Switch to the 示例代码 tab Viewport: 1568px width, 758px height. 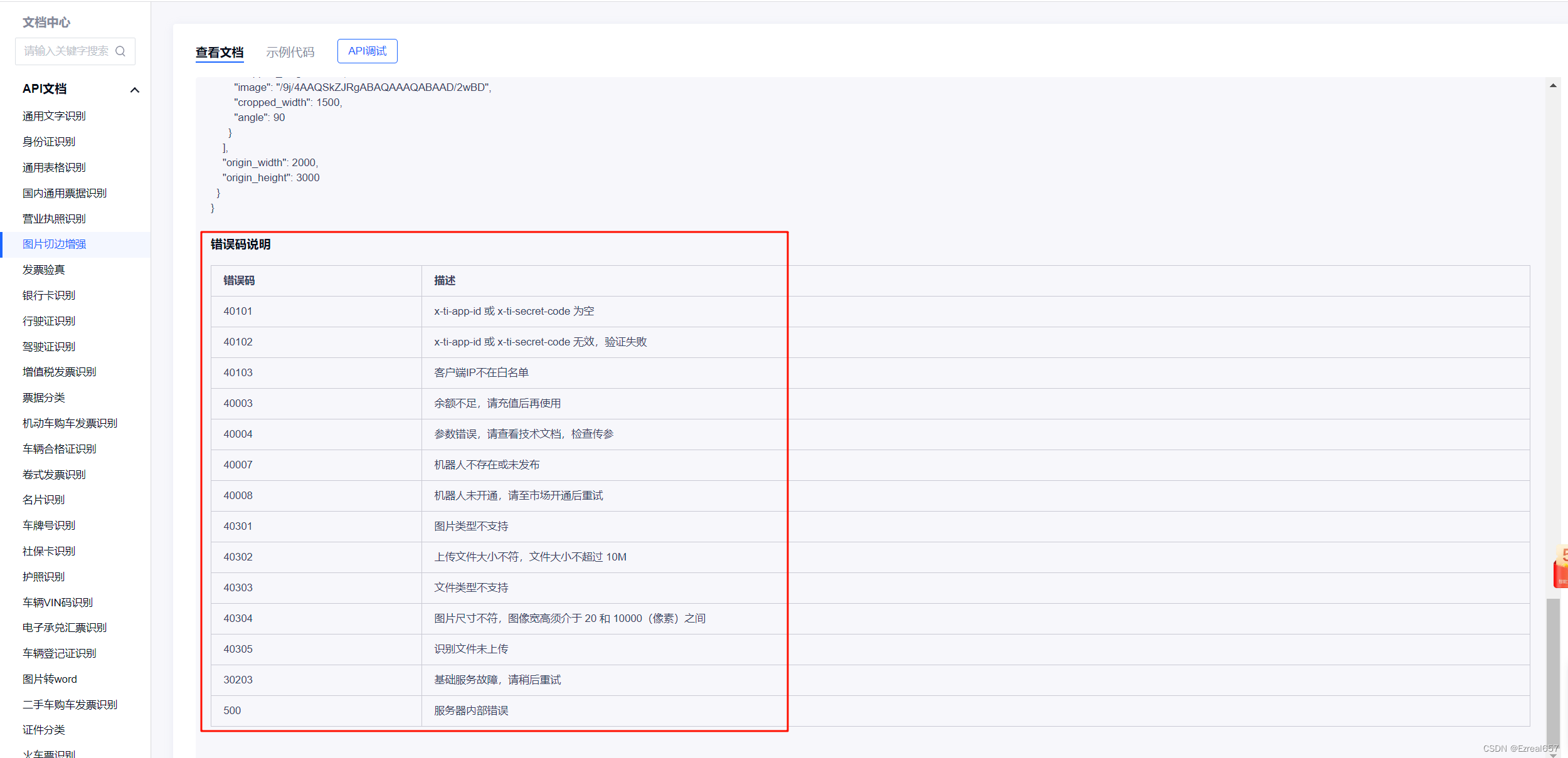coord(290,52)
